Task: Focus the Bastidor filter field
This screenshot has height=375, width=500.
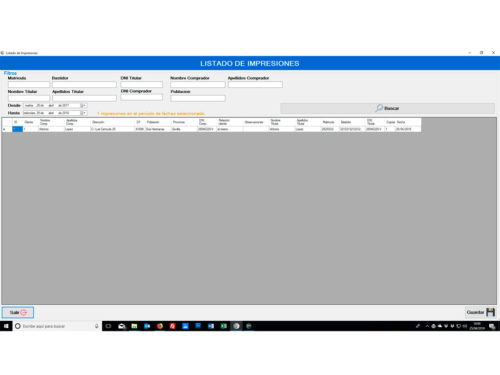Action: [84, 85]
